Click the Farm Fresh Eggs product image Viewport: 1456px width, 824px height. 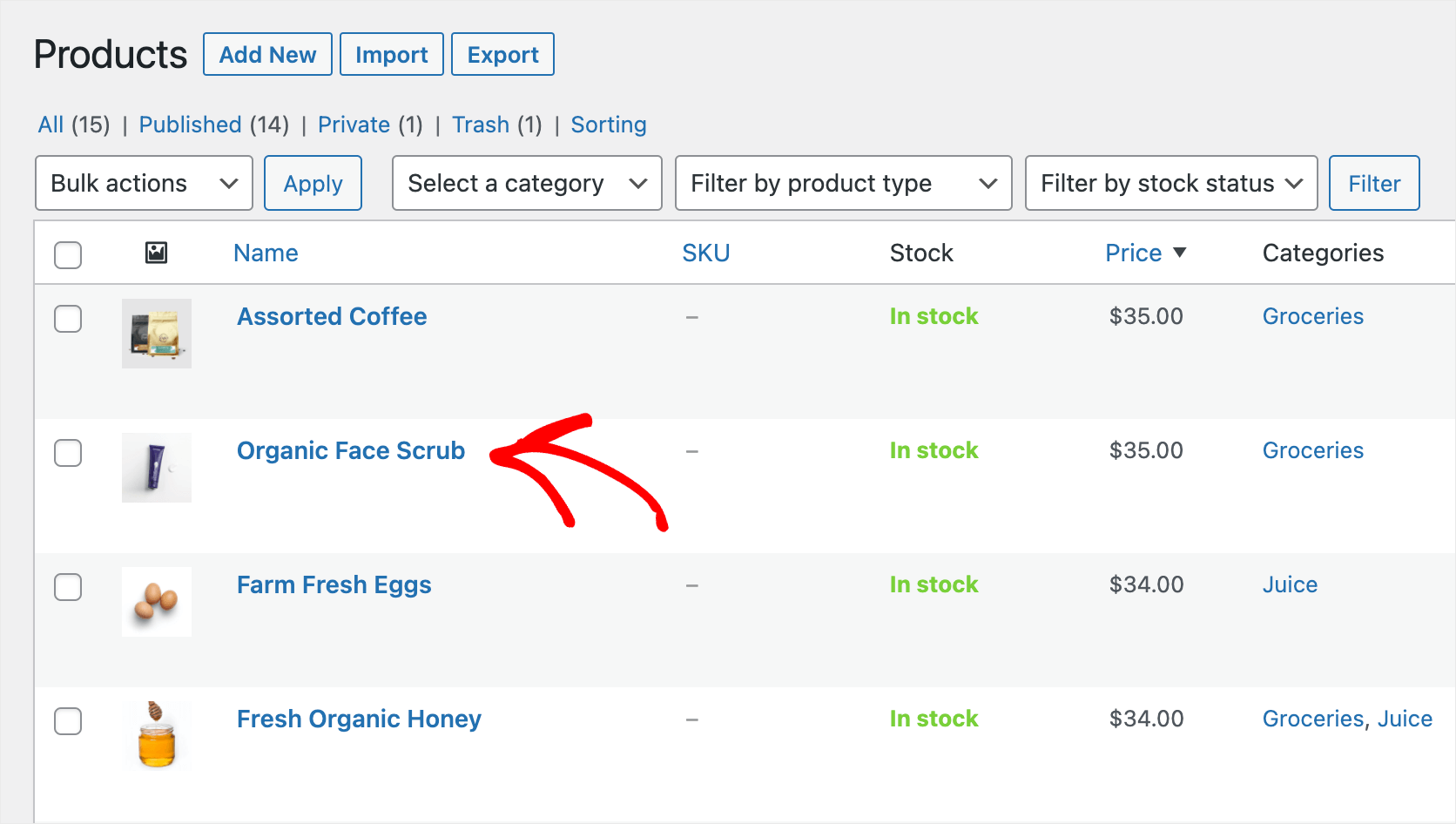pos(157,602)
